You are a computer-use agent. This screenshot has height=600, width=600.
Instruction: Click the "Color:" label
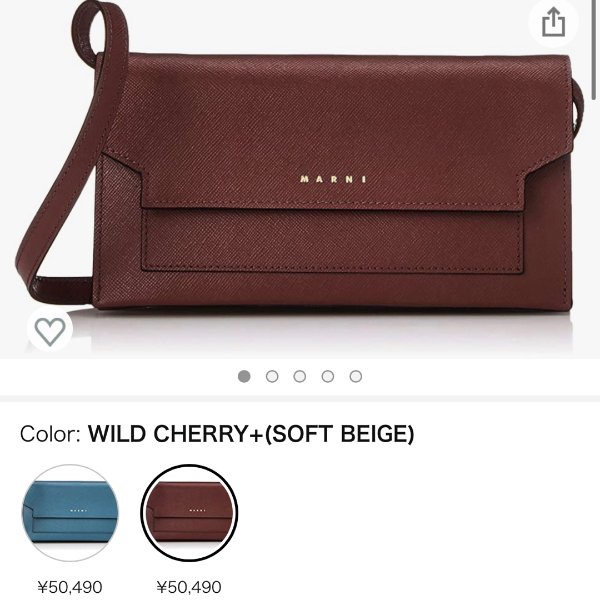(x=50, y=434)
